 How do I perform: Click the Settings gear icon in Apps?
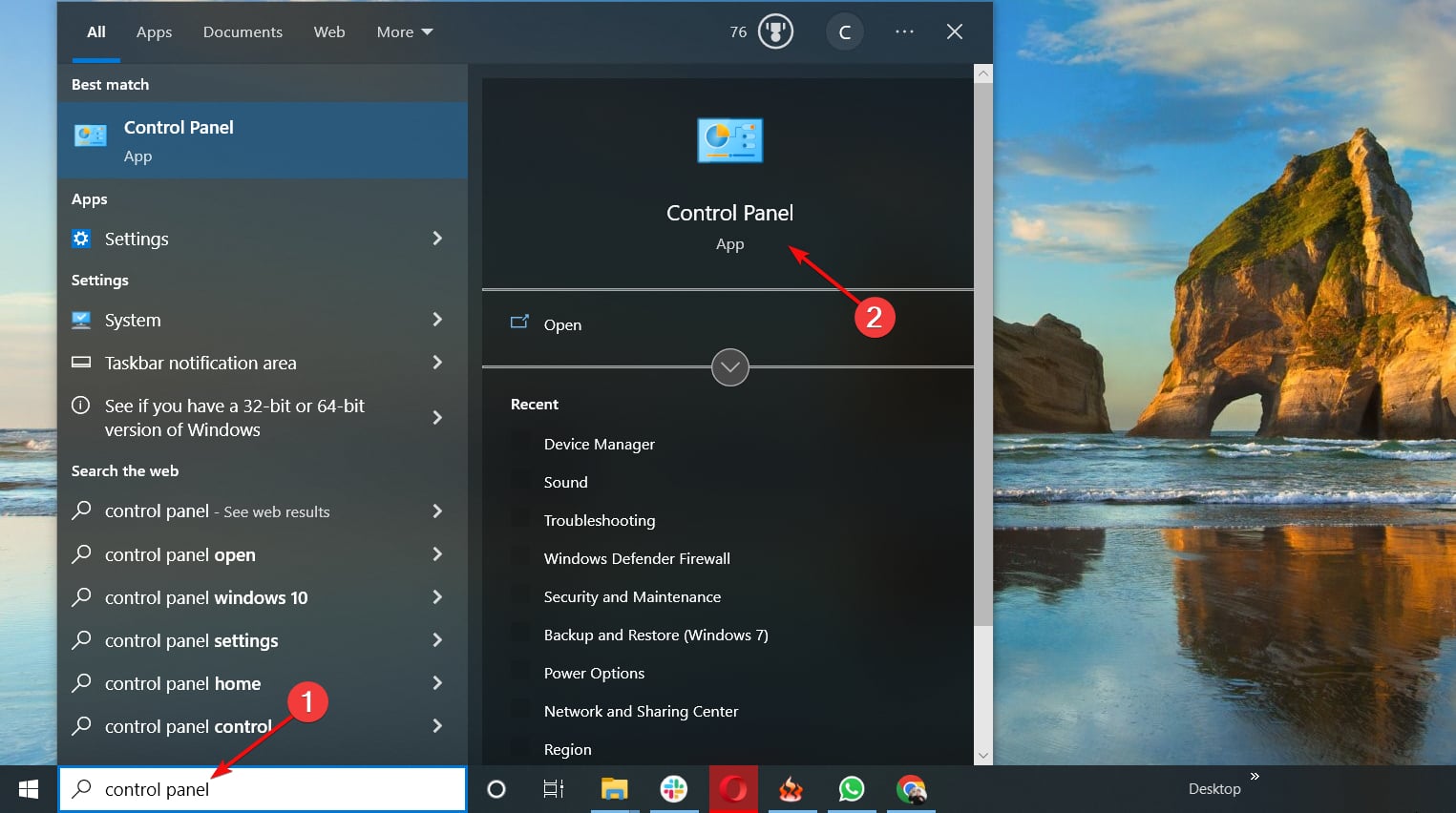[81, 239]
